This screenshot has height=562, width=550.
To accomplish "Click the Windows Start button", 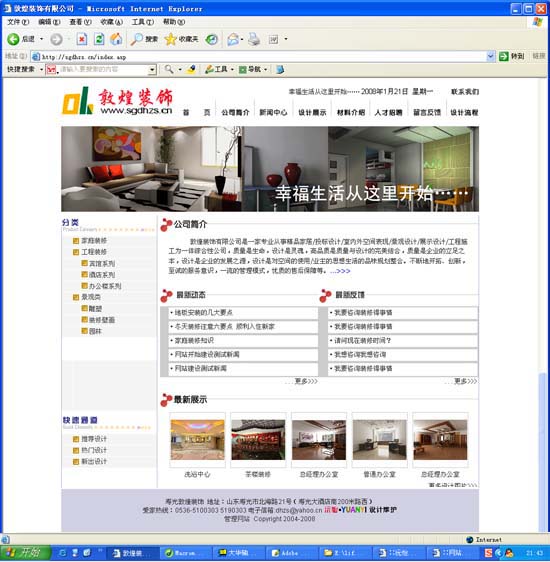I will coord(25,553).
